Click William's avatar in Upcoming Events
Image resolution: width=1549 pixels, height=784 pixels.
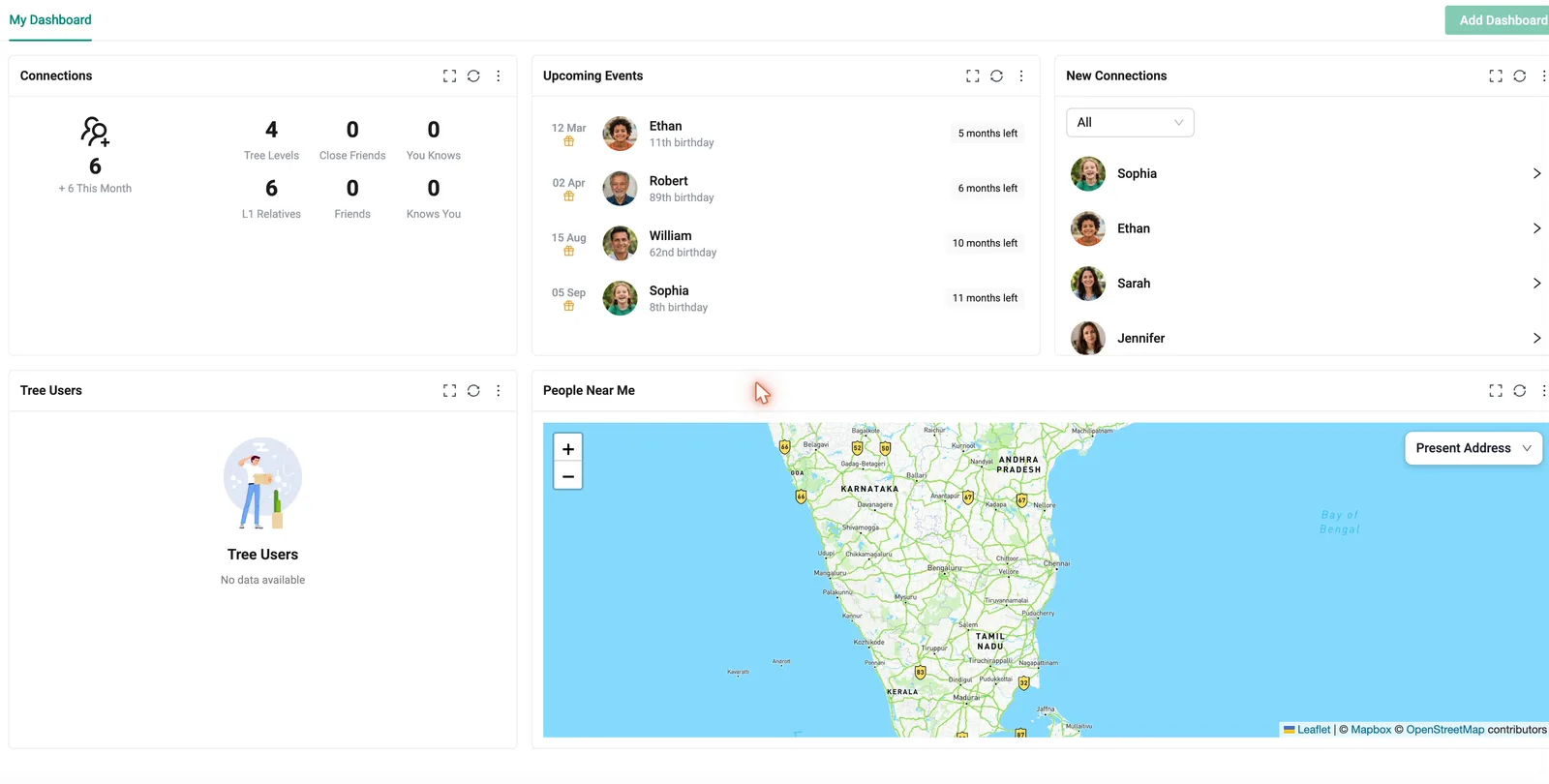tap(620, 244)
